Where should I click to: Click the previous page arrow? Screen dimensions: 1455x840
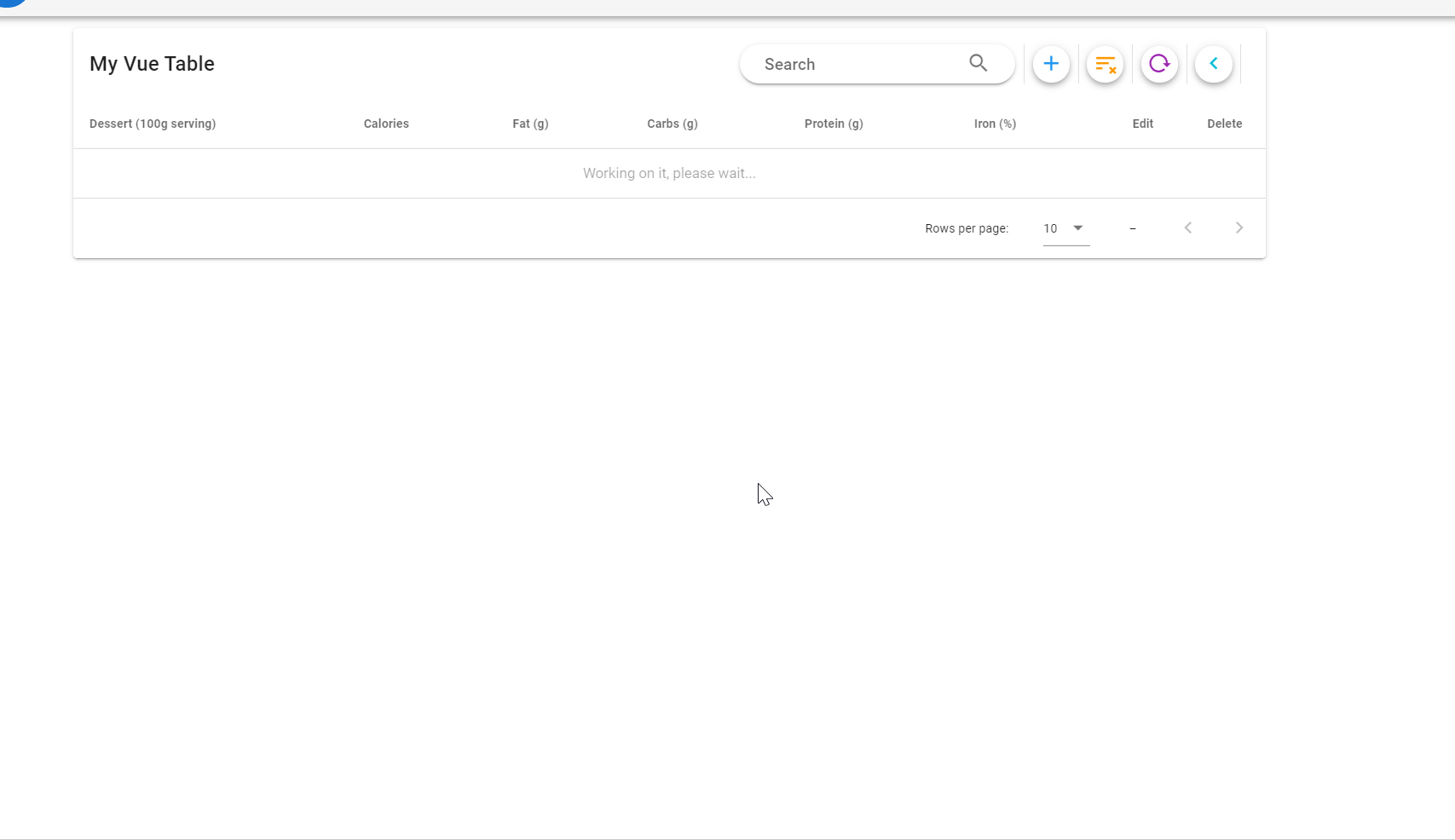coord(1187,227)
